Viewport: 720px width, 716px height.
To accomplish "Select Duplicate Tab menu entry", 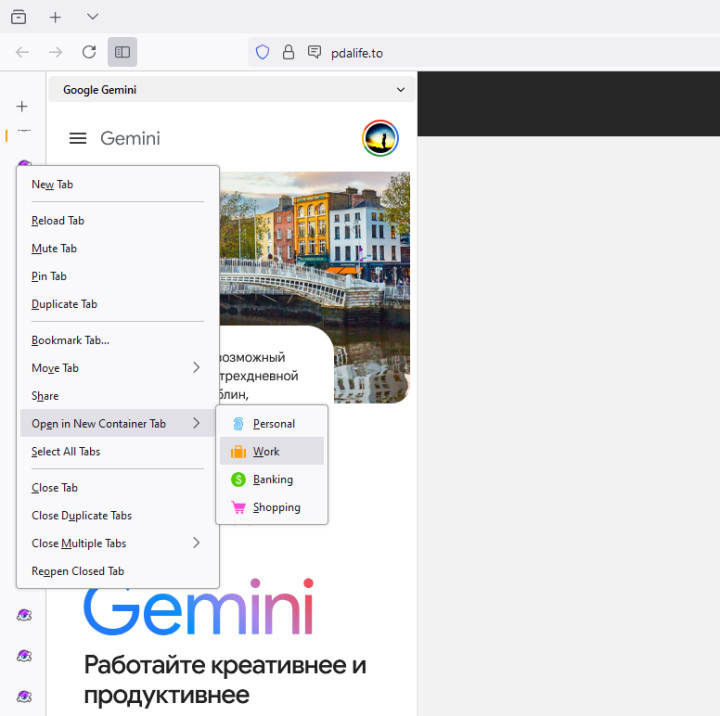I will (x=64, y=305).
